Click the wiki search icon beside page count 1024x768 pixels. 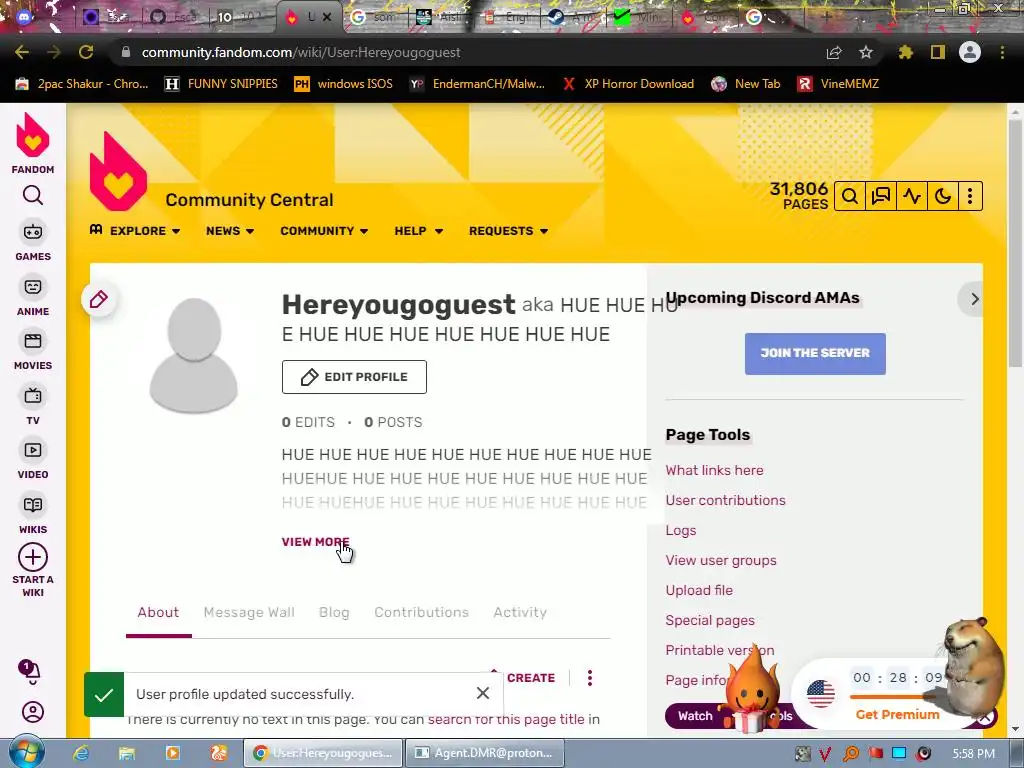pyautogui.click(x=850, y=196)
